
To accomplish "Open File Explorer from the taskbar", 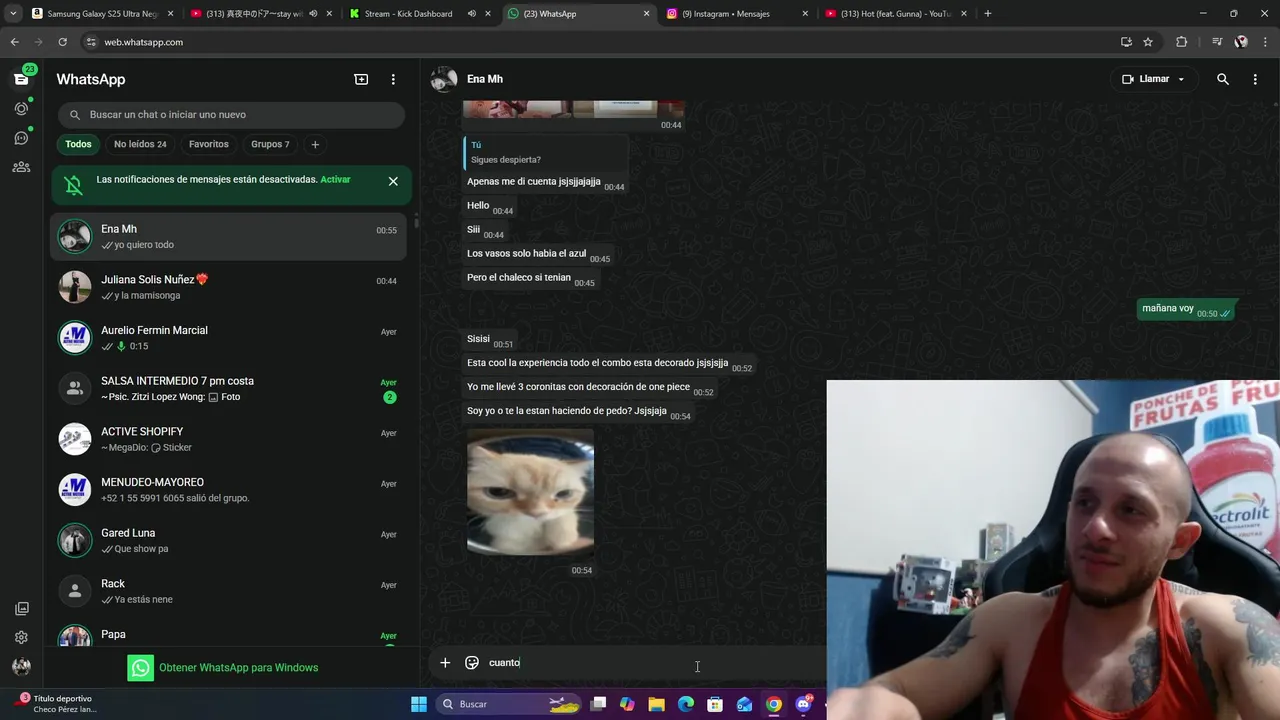I will tap(656, 704).
